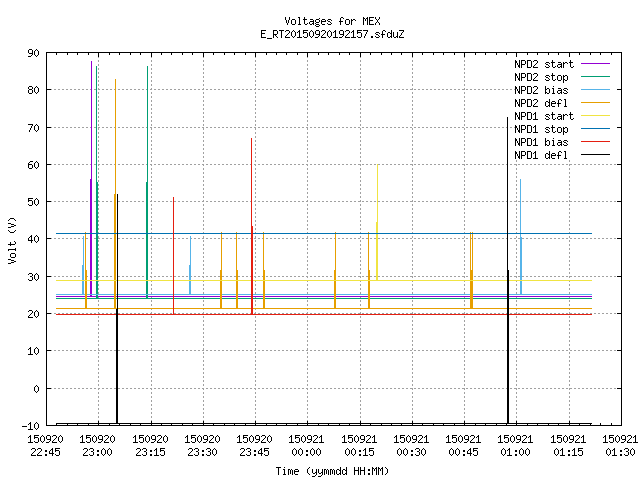The height and width of the screenshot is (480, 640).
Task: Click the x-axis label '150920 22:45'
Action: pos(45,446)
